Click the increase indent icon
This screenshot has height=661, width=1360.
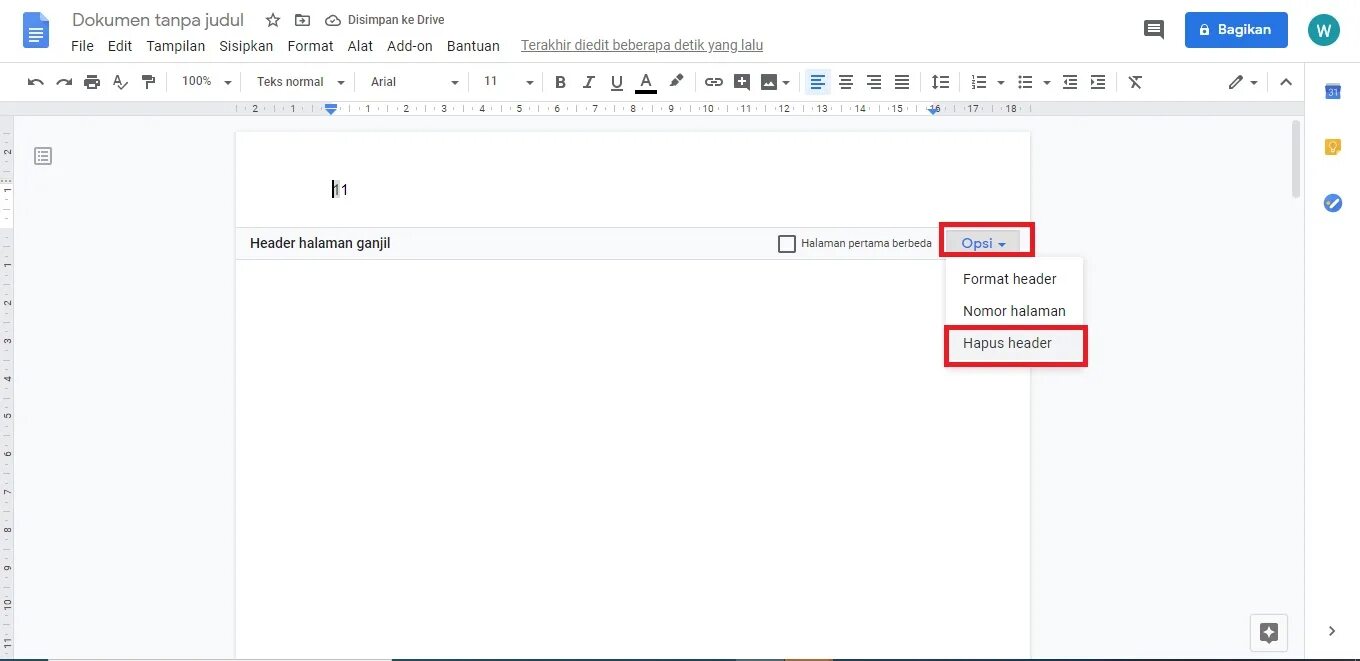(1098, 82)
